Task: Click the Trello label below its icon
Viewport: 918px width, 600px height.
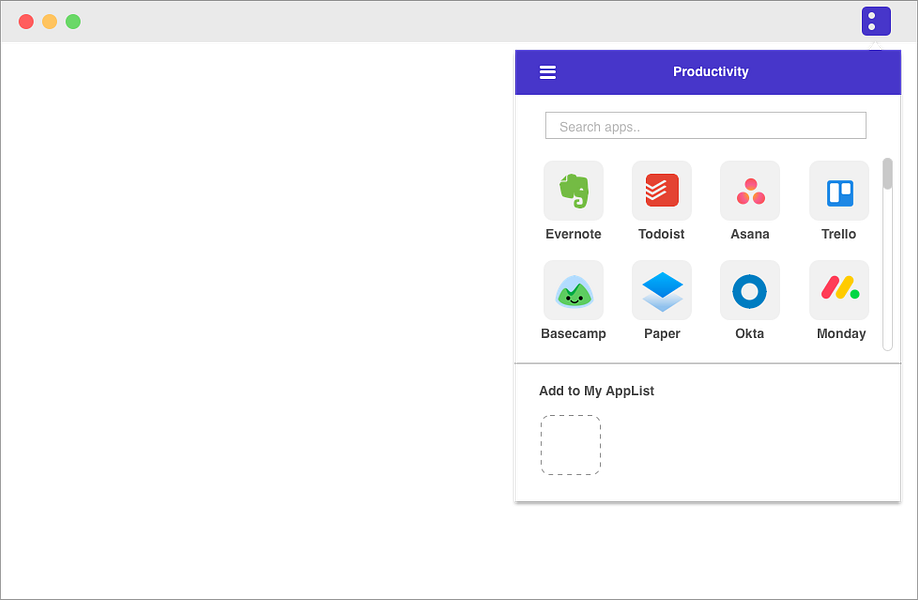Action: (839, 233)
